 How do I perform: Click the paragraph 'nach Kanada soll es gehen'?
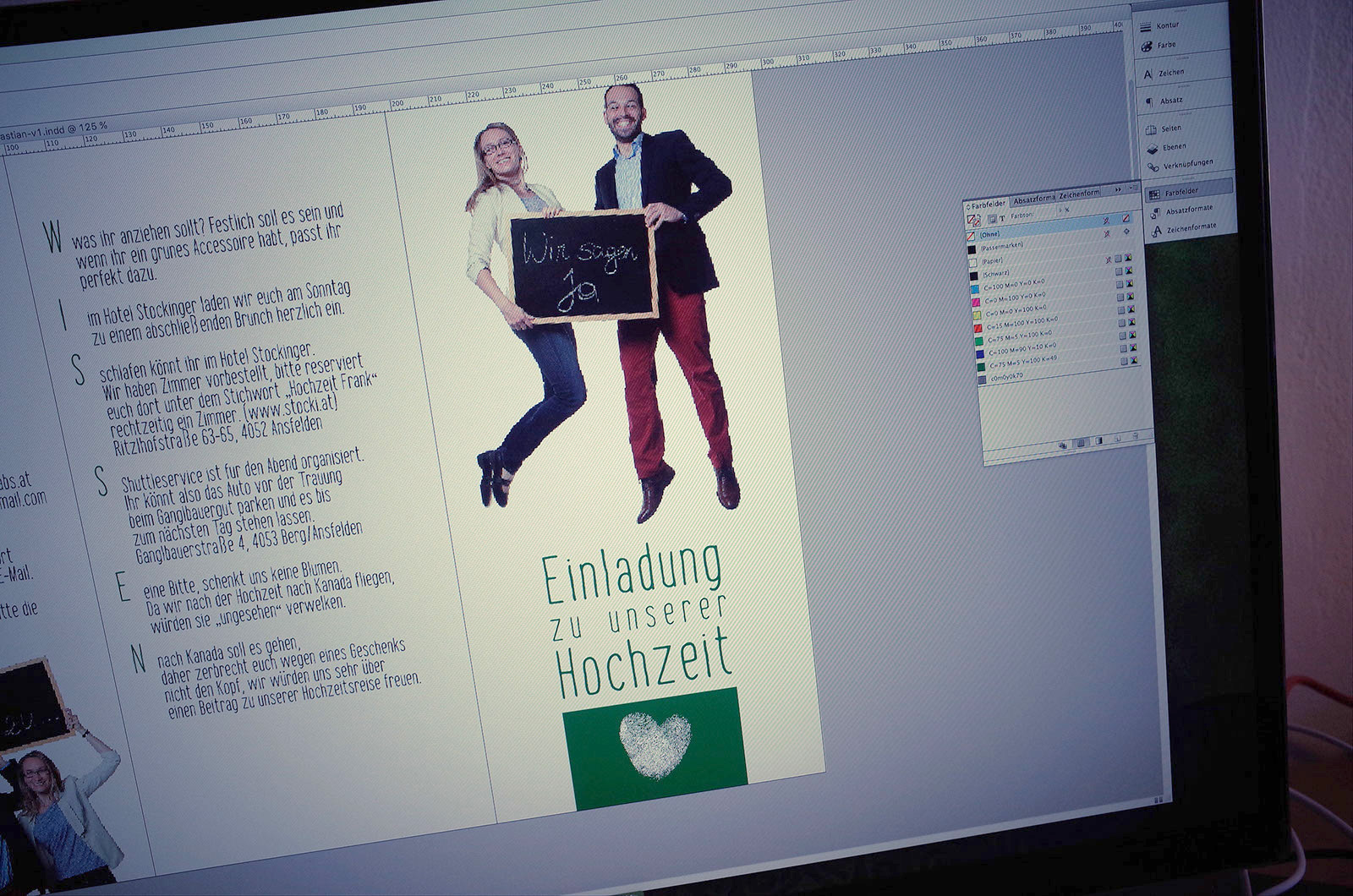point(288,676)
